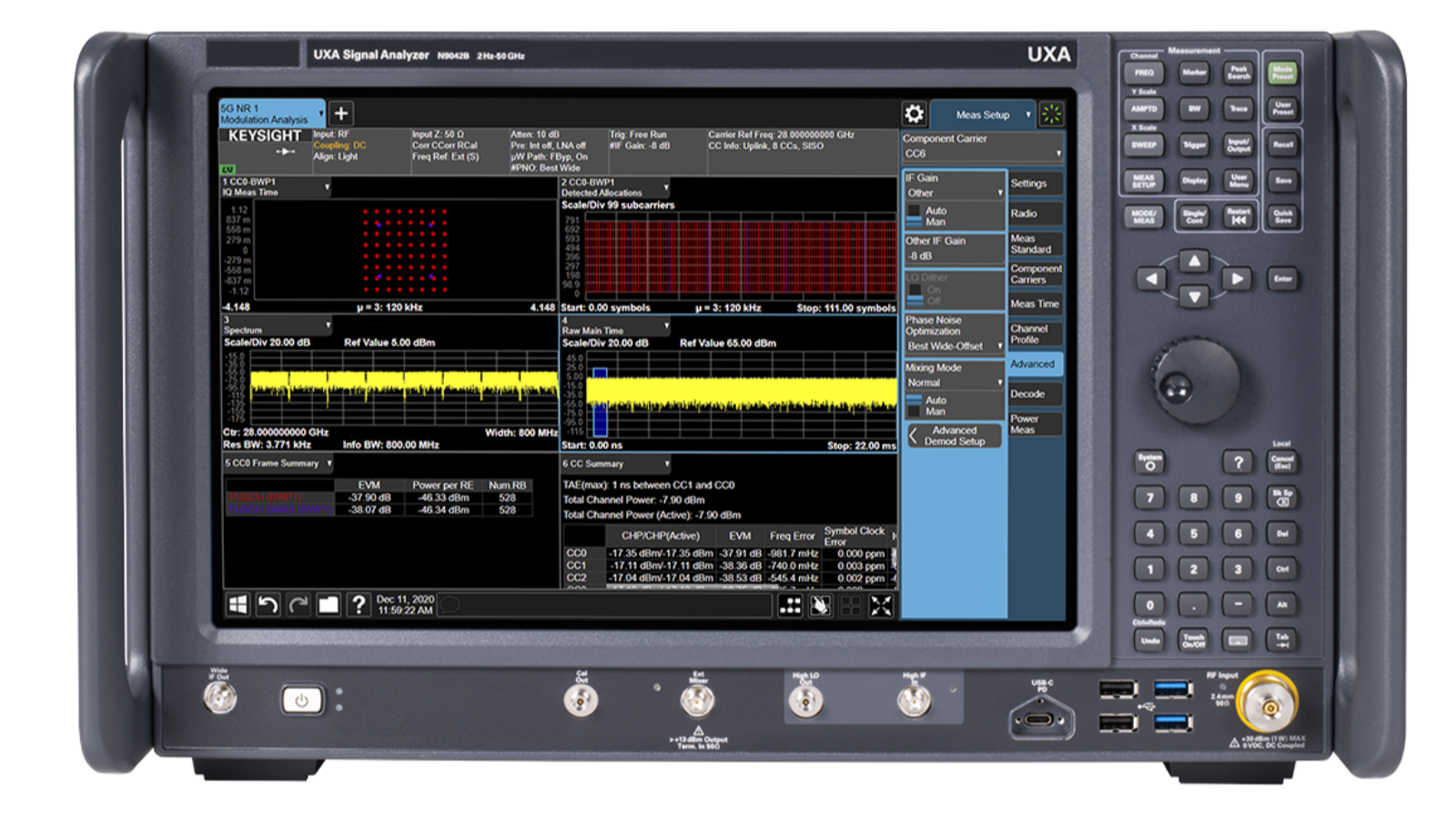This screenshot has width=1456, height=819.
Task: Click the touch disable hand icon
Action: pyautogui.click(x=820, y=606)
